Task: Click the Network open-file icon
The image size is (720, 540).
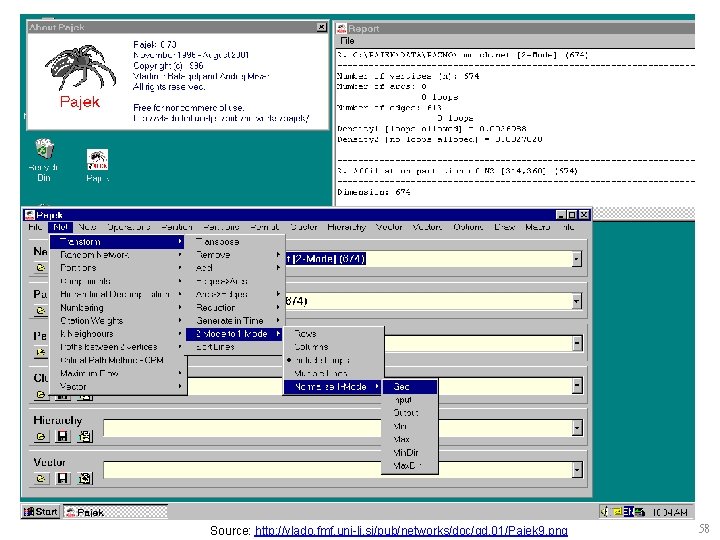Action: pos(41,267)
